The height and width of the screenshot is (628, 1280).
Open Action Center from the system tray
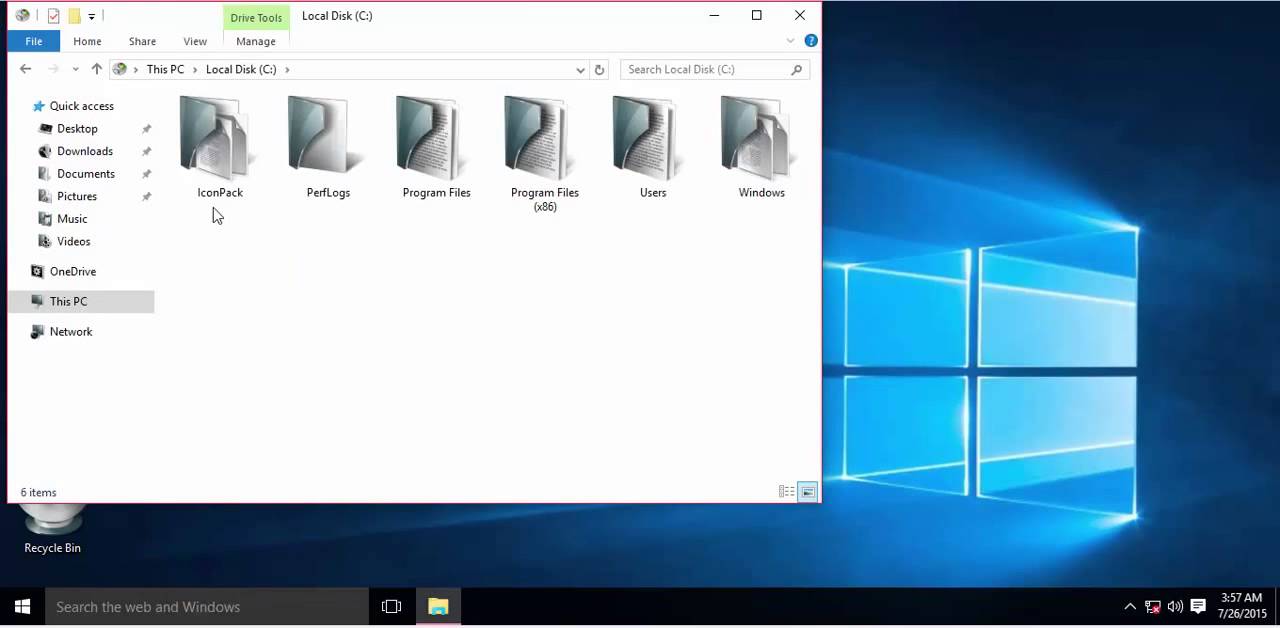click(1197, 607)
